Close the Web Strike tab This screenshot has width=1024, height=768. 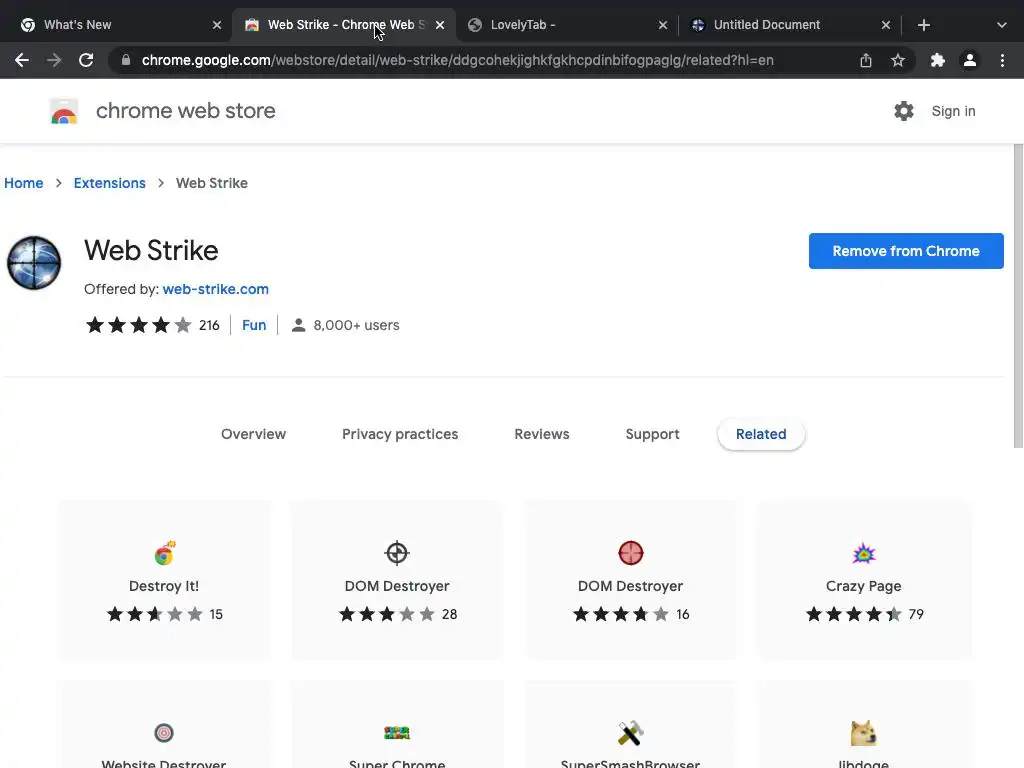click(x=440, y=25)
